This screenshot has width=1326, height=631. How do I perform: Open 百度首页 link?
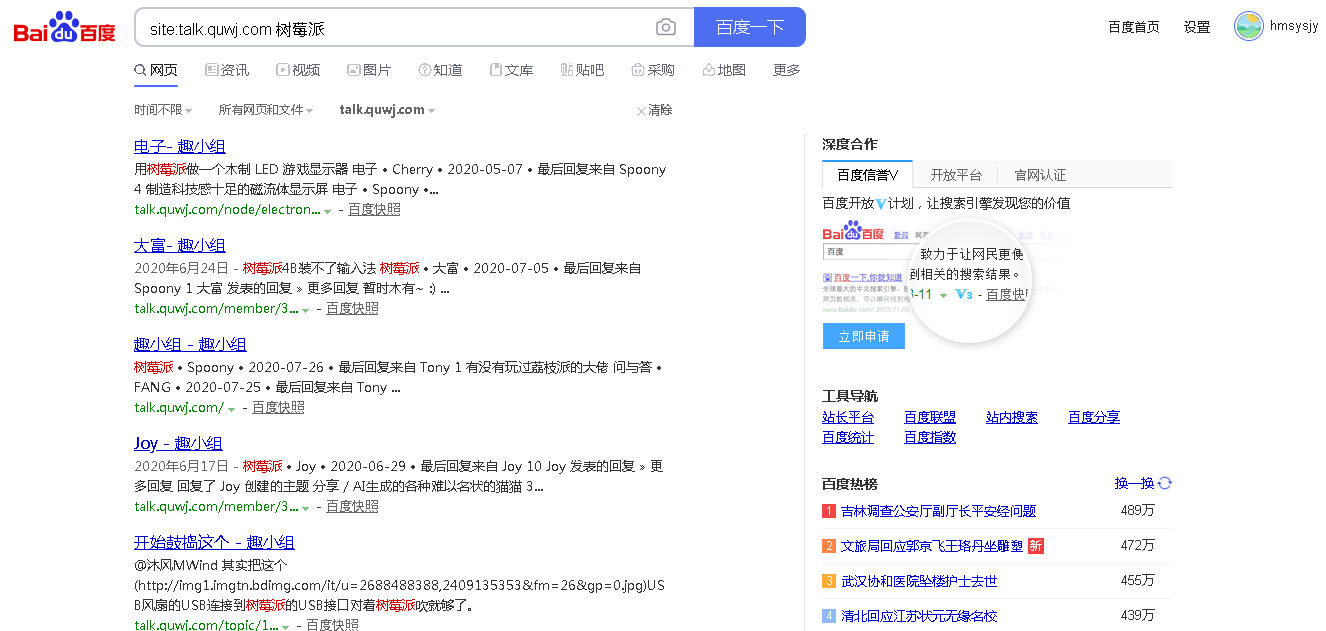[1134, 27]
